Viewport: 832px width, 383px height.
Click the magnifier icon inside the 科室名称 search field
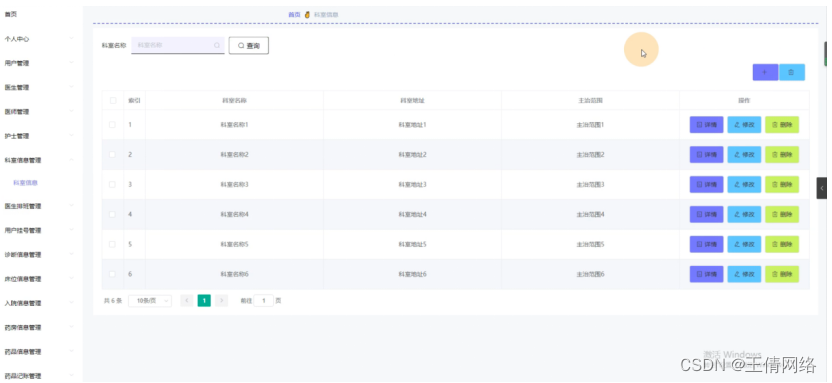[x=216, y=46]
